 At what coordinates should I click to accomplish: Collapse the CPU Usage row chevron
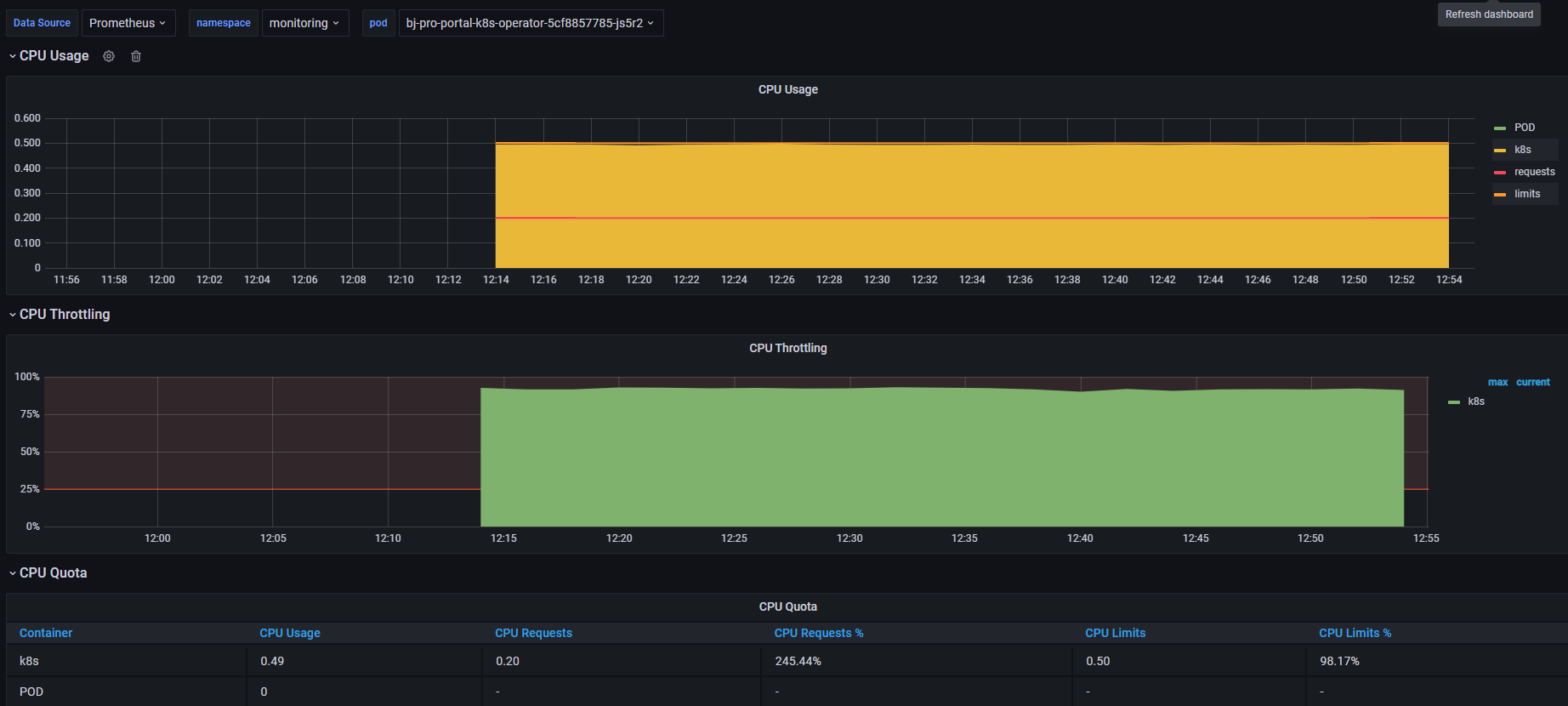coord(13,56)
